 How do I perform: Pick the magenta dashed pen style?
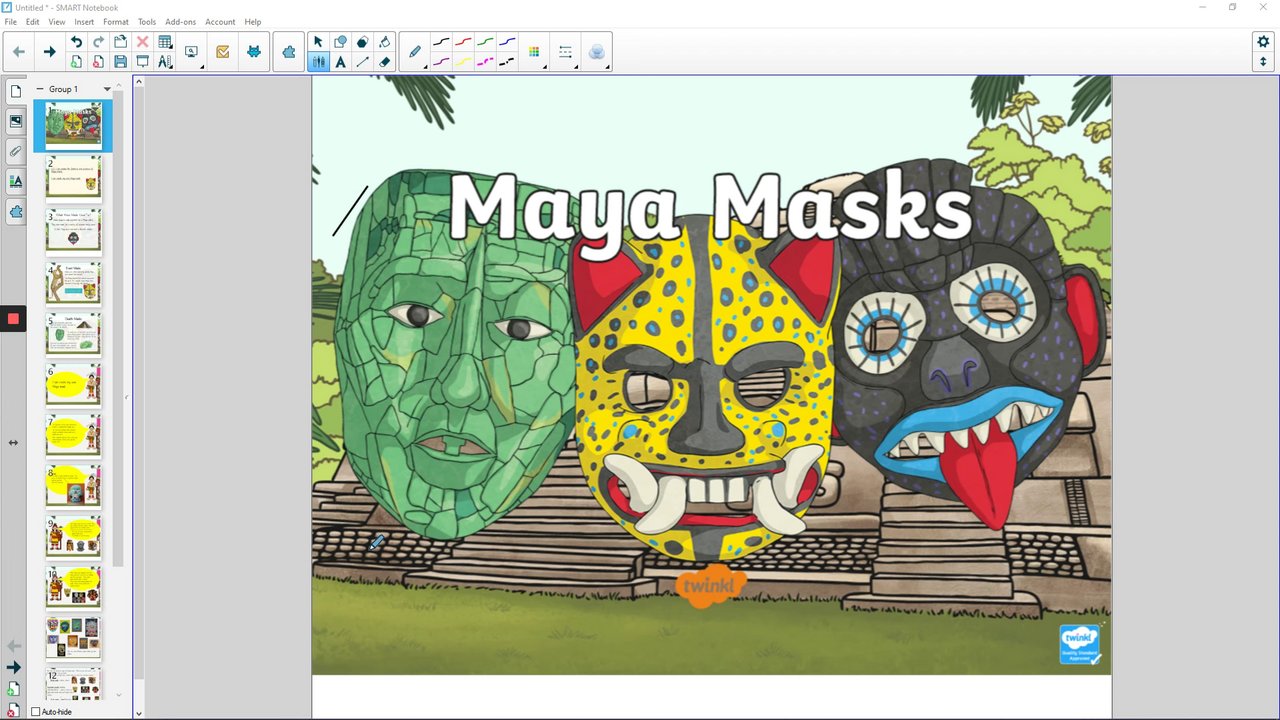pyautogui.click(x=485, y=62)
